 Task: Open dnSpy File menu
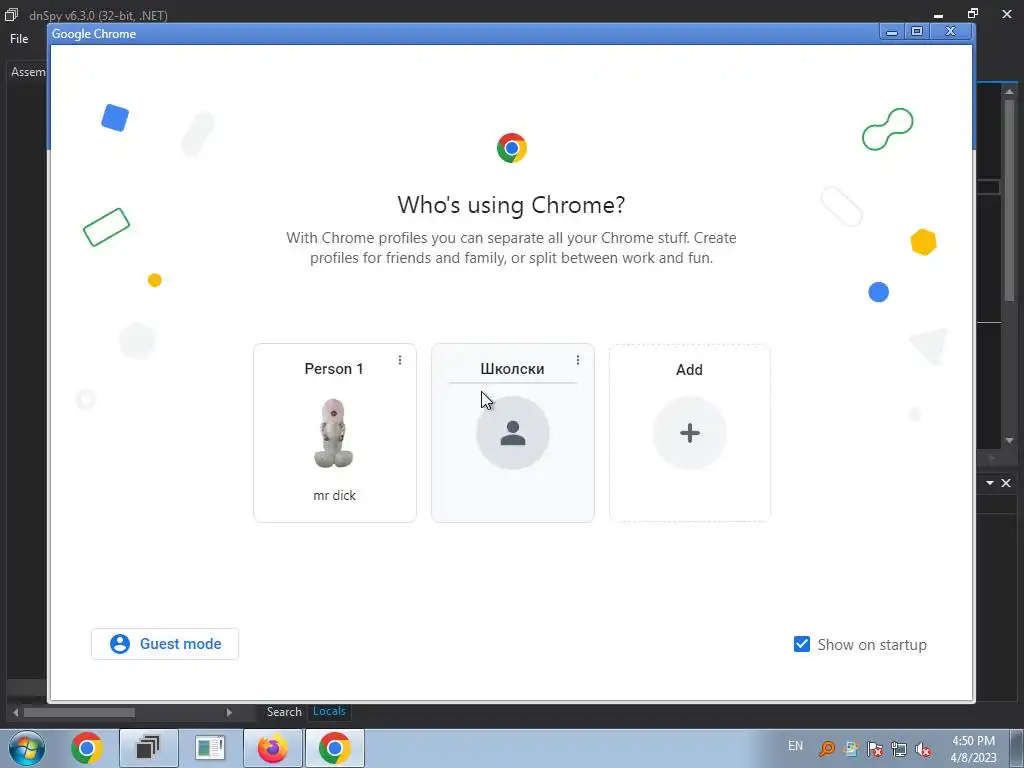click(x=19, y=39)
